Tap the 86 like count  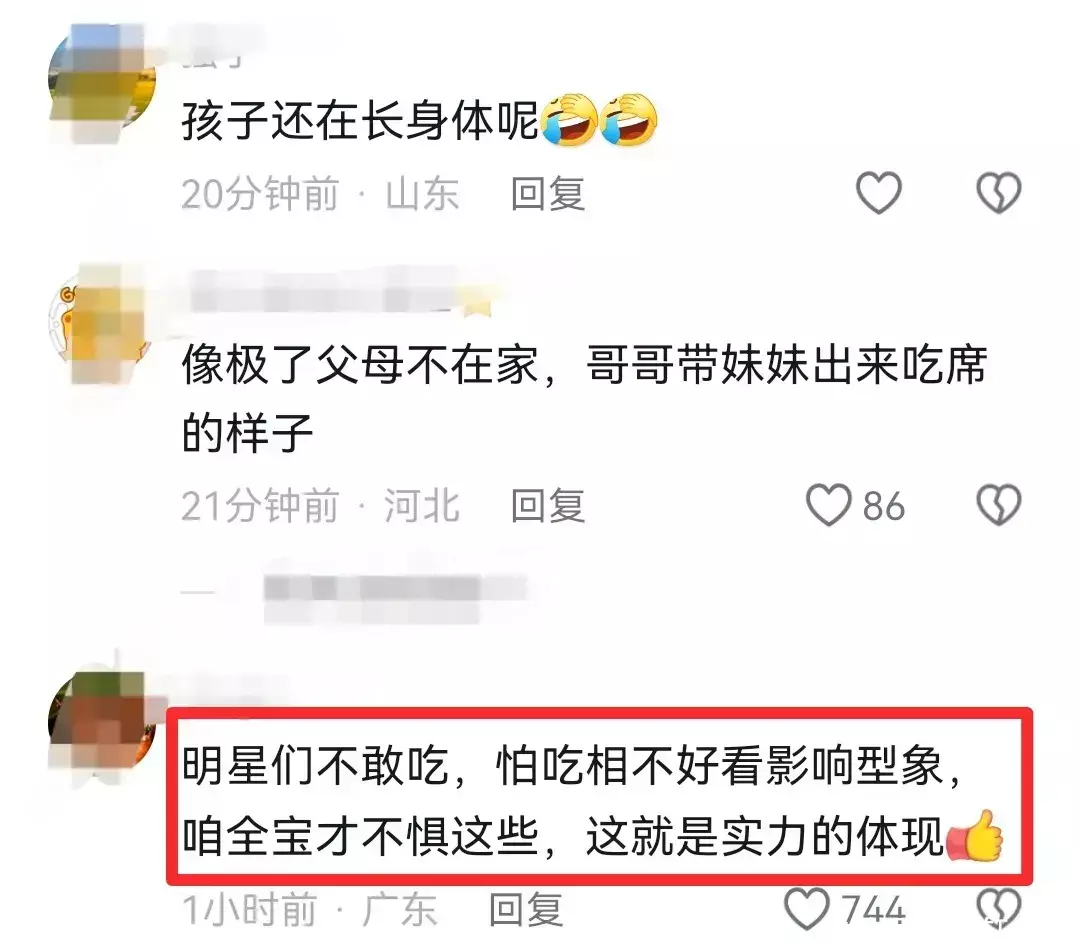tap(884, 506)
